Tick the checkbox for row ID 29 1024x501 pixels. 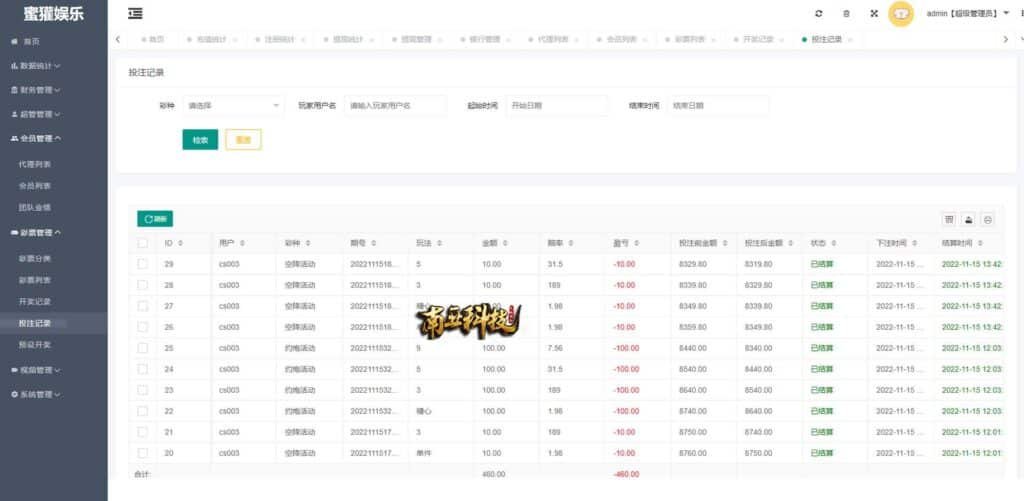point(143,264)
